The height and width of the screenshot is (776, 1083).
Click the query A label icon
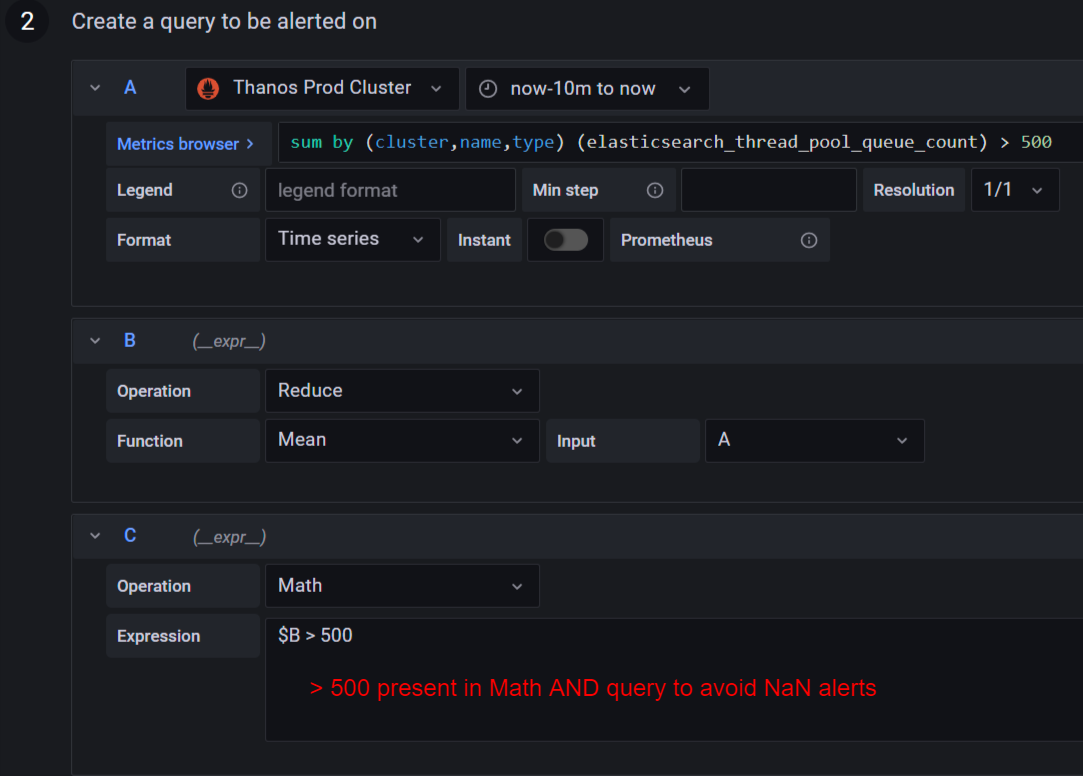[130, 88]
